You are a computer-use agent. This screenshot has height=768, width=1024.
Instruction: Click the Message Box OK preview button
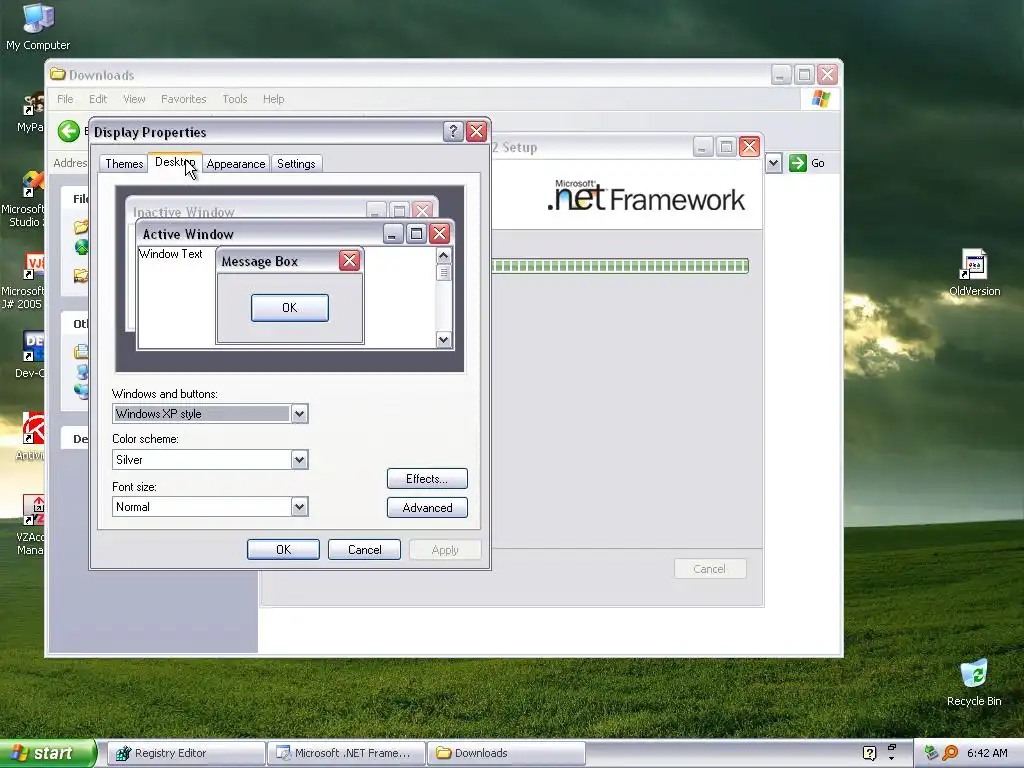point(289,308)
